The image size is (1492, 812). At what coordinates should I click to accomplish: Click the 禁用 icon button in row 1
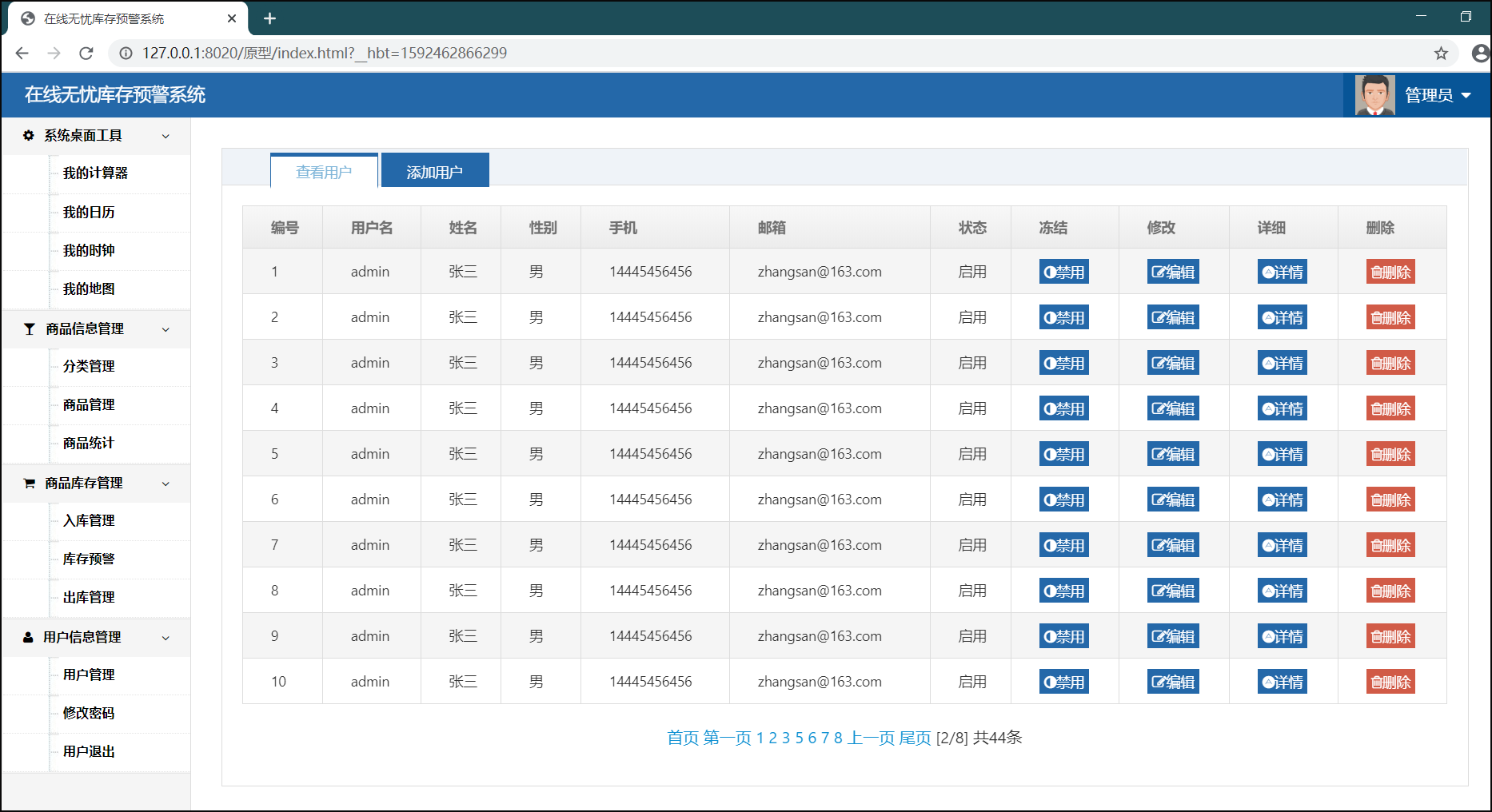[x=1064, y=271]
